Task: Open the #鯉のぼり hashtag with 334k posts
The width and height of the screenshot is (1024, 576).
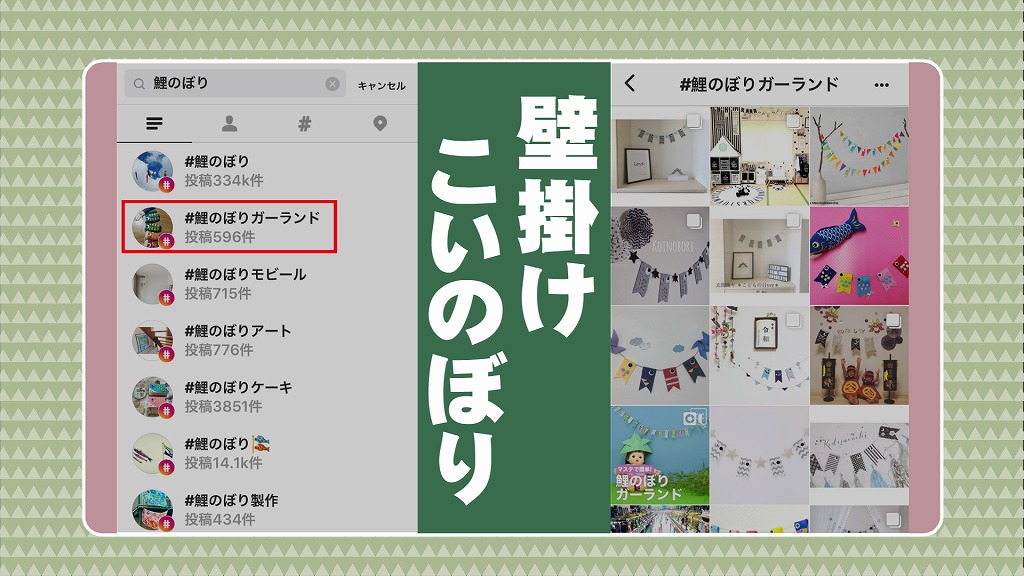Action: [267, 170]
